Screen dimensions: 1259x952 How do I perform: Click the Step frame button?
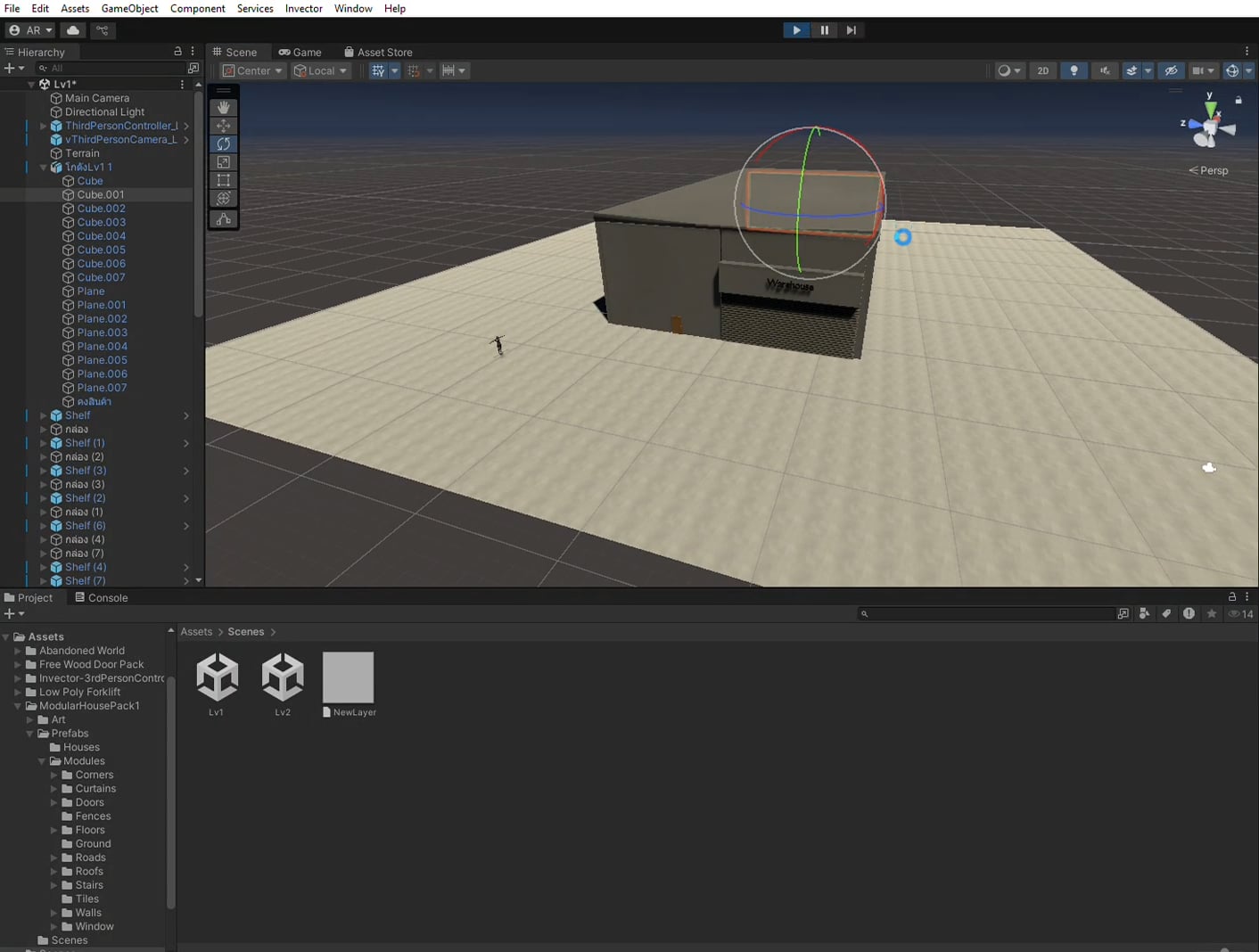click(852, 30)
